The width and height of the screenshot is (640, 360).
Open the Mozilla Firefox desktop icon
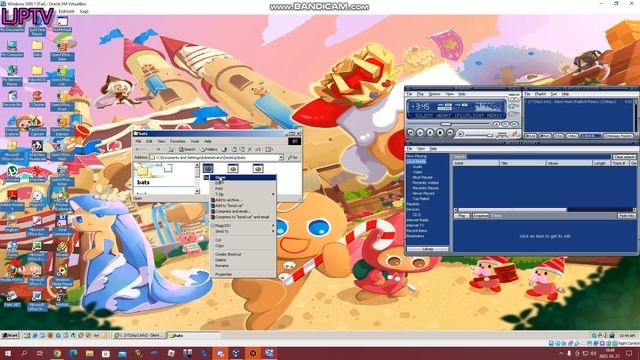point(12,274)
